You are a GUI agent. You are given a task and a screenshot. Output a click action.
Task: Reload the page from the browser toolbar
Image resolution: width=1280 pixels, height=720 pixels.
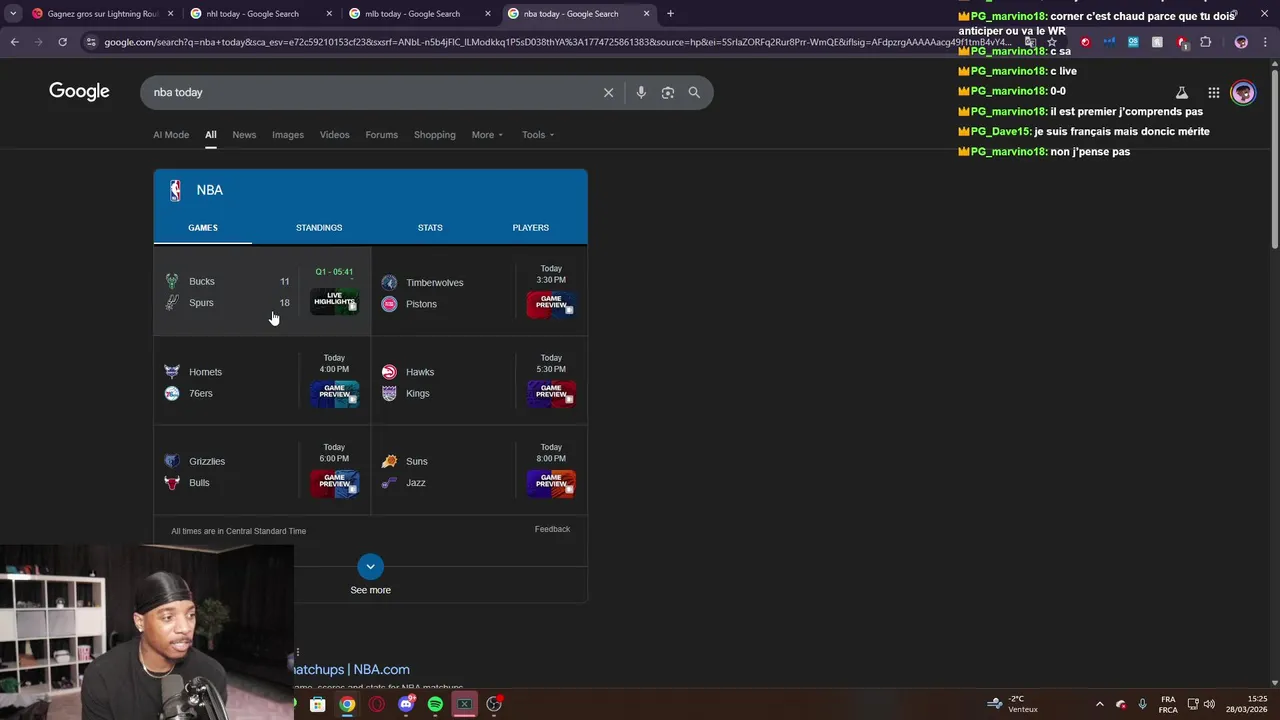pyautogui.click(x=62, y=42)
